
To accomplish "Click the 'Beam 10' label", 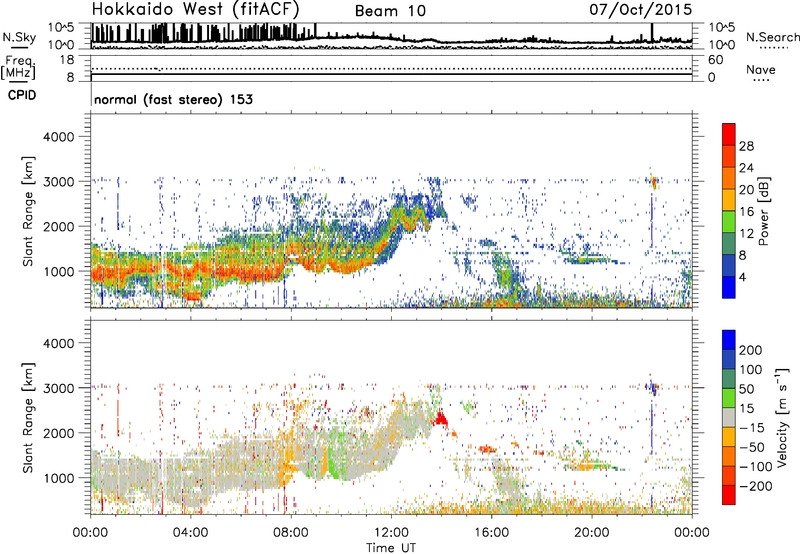I will click(x=390, y=11).
